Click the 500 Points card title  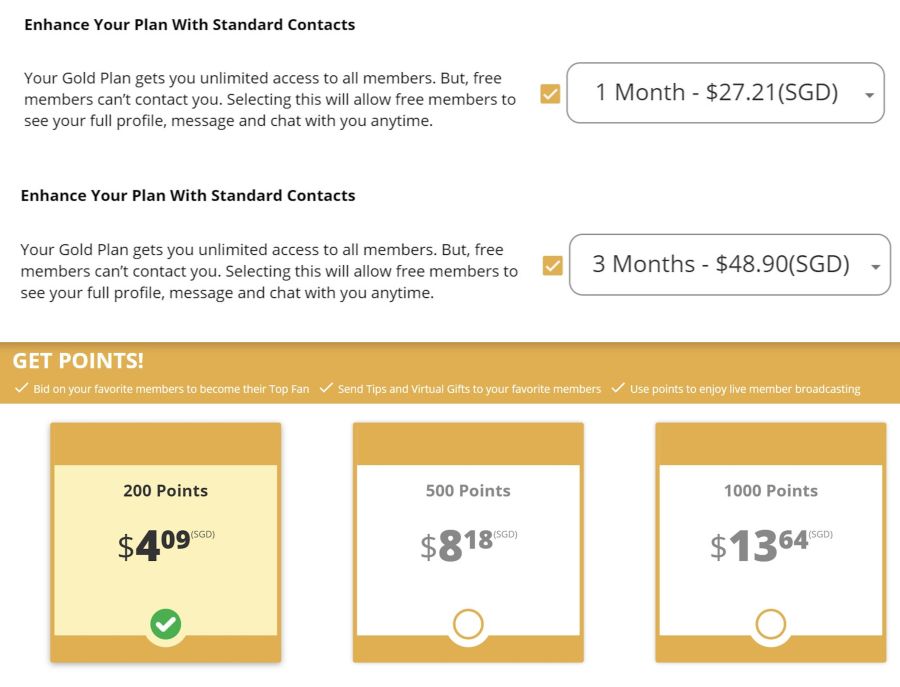468,491
